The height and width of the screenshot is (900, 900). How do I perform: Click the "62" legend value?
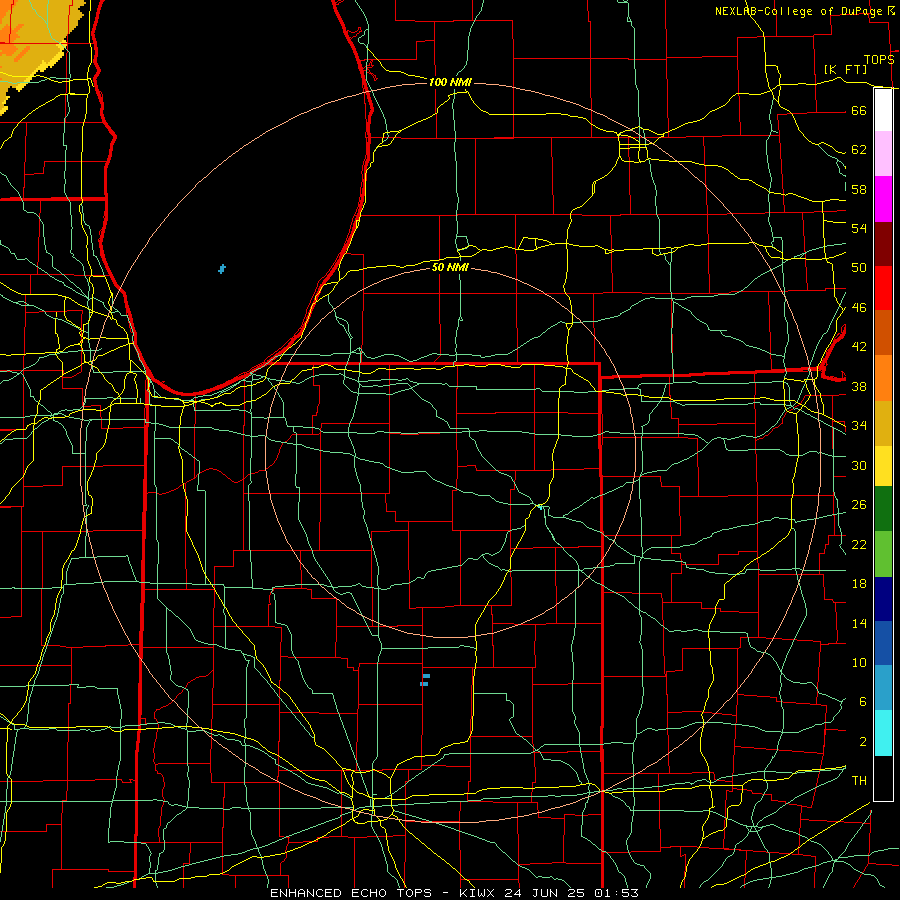[x=859, y=150]
